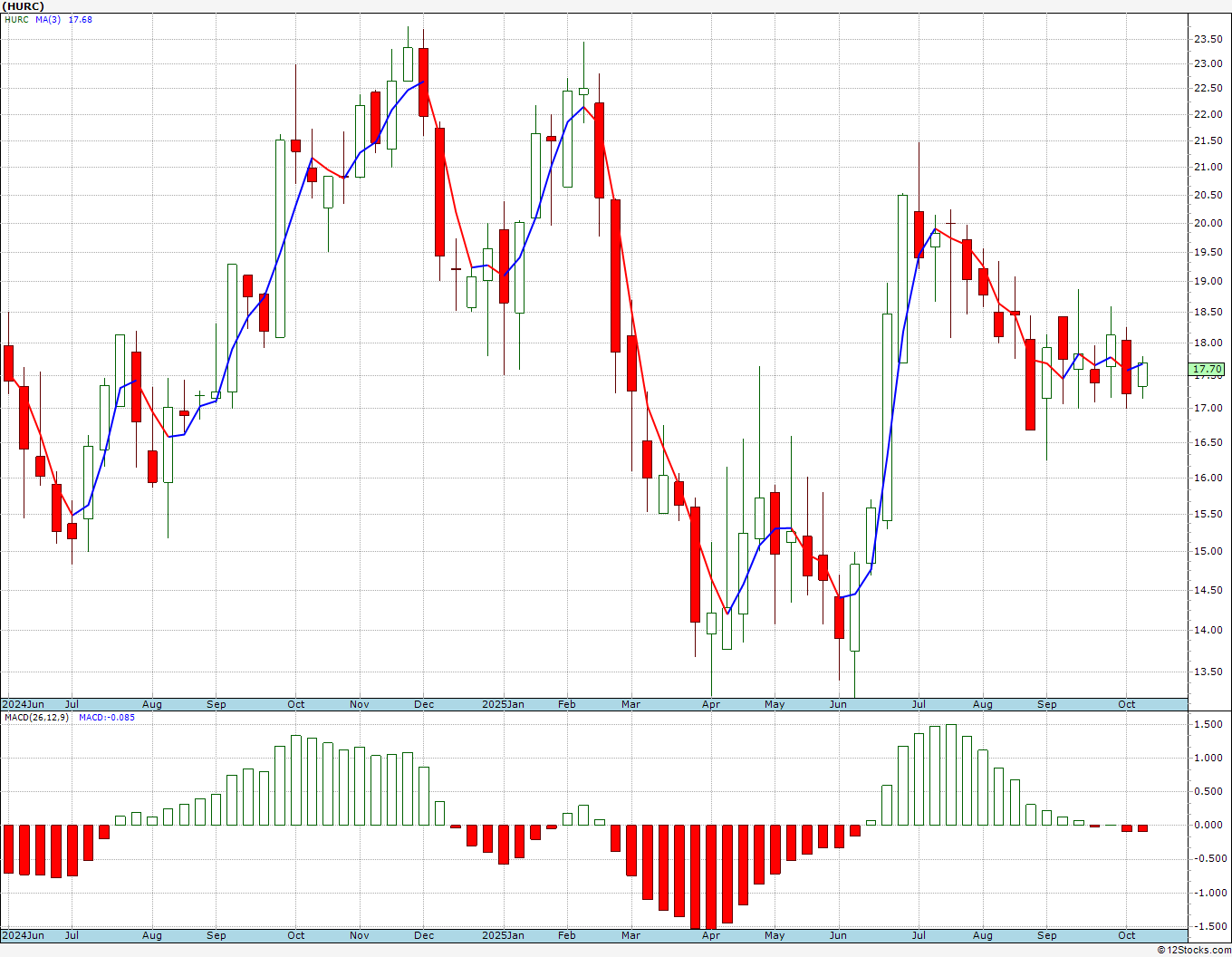Click the 17.68 moving average value
Image resolution: width=1232 pixels, height=957 pixels.
click(x=81, y=19)
